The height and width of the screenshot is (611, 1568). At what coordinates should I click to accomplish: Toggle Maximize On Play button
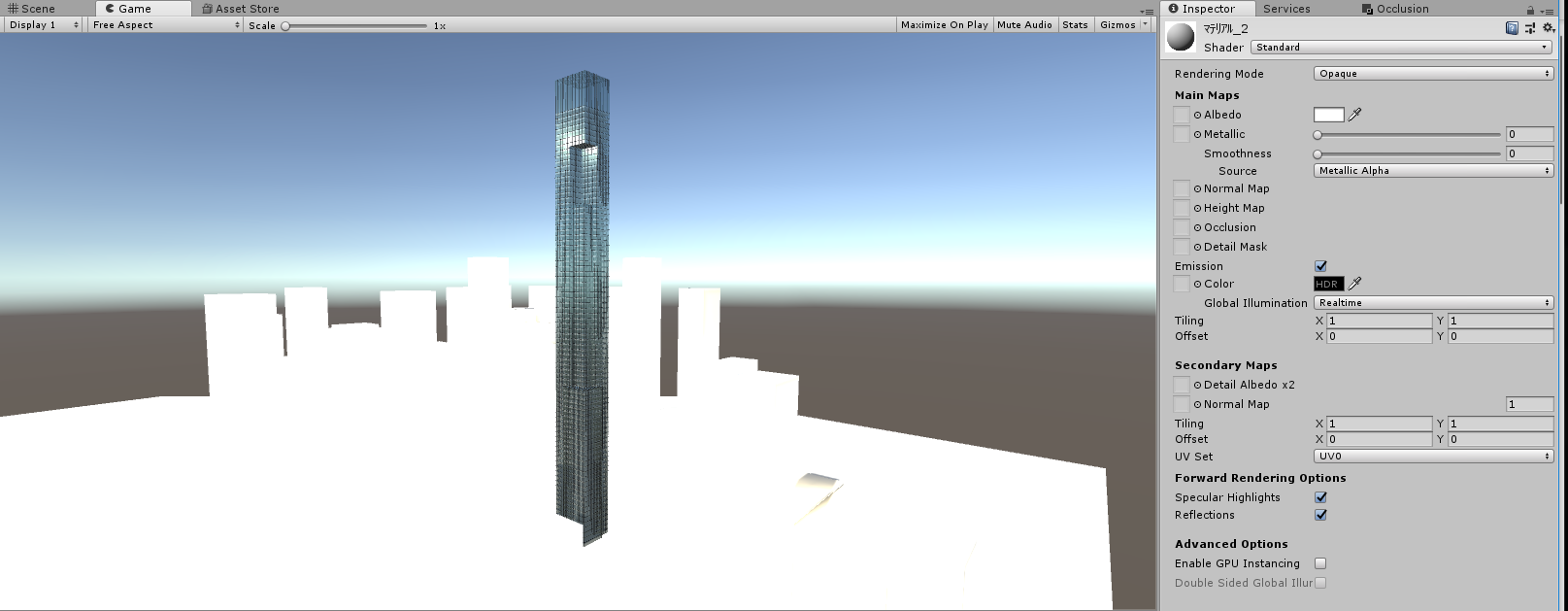point(944,25)
